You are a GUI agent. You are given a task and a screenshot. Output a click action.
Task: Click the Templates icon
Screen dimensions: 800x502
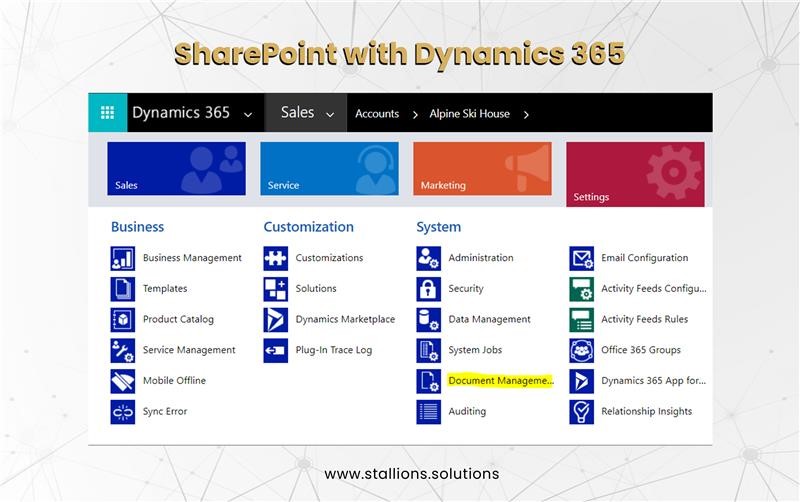pyautogui.click(x=123, y=289)
